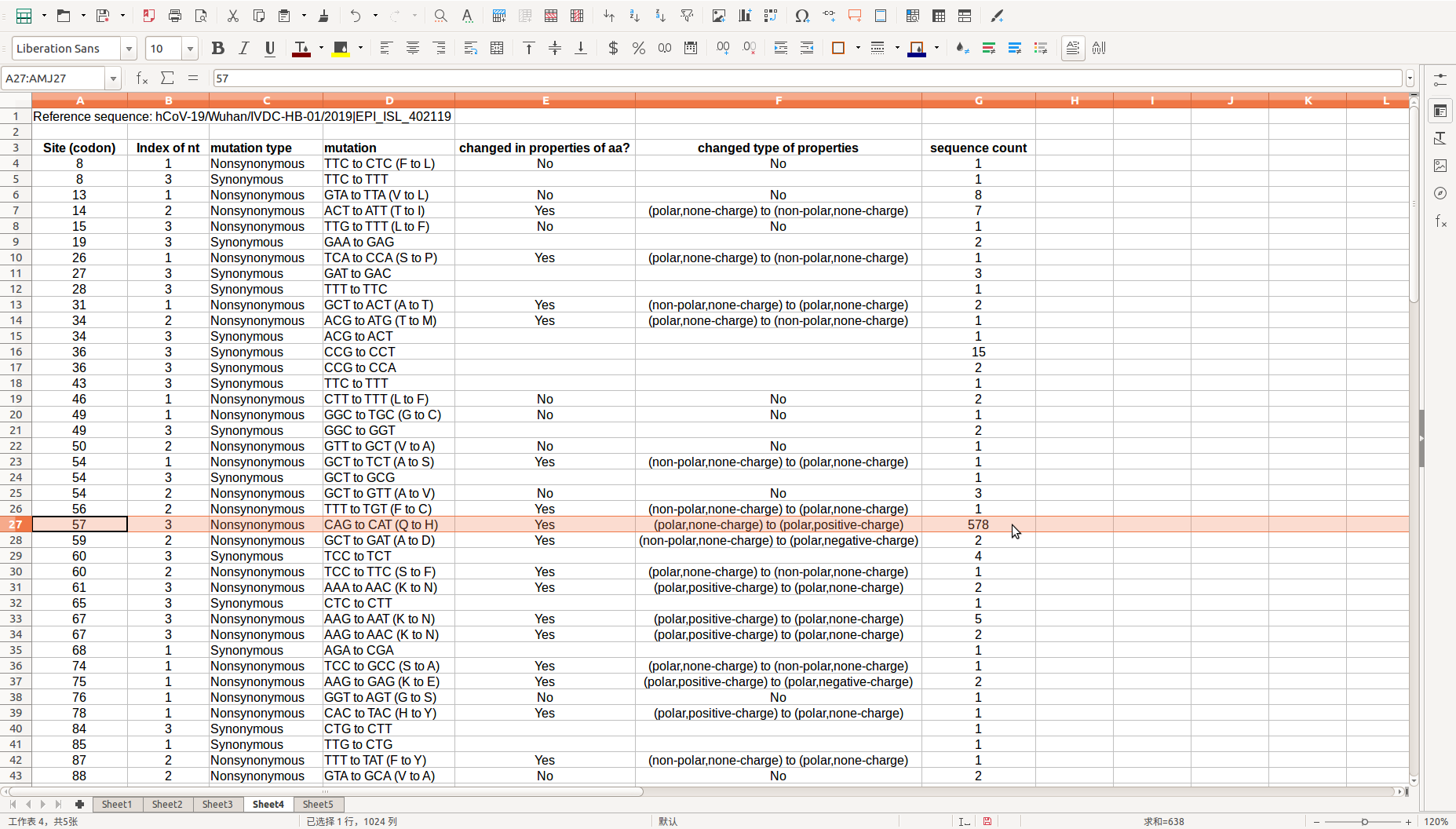1456x829 pixels.
Task: Select row 28 header
Action: tap(16, 540)
